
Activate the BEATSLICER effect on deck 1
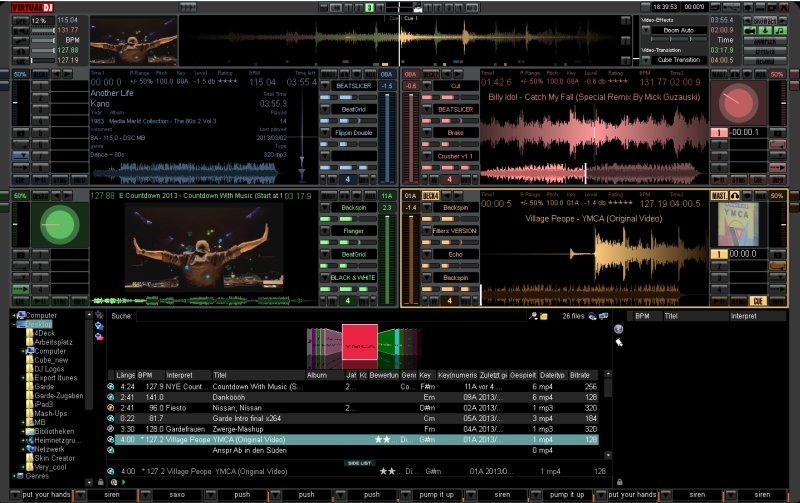point(352,87)
